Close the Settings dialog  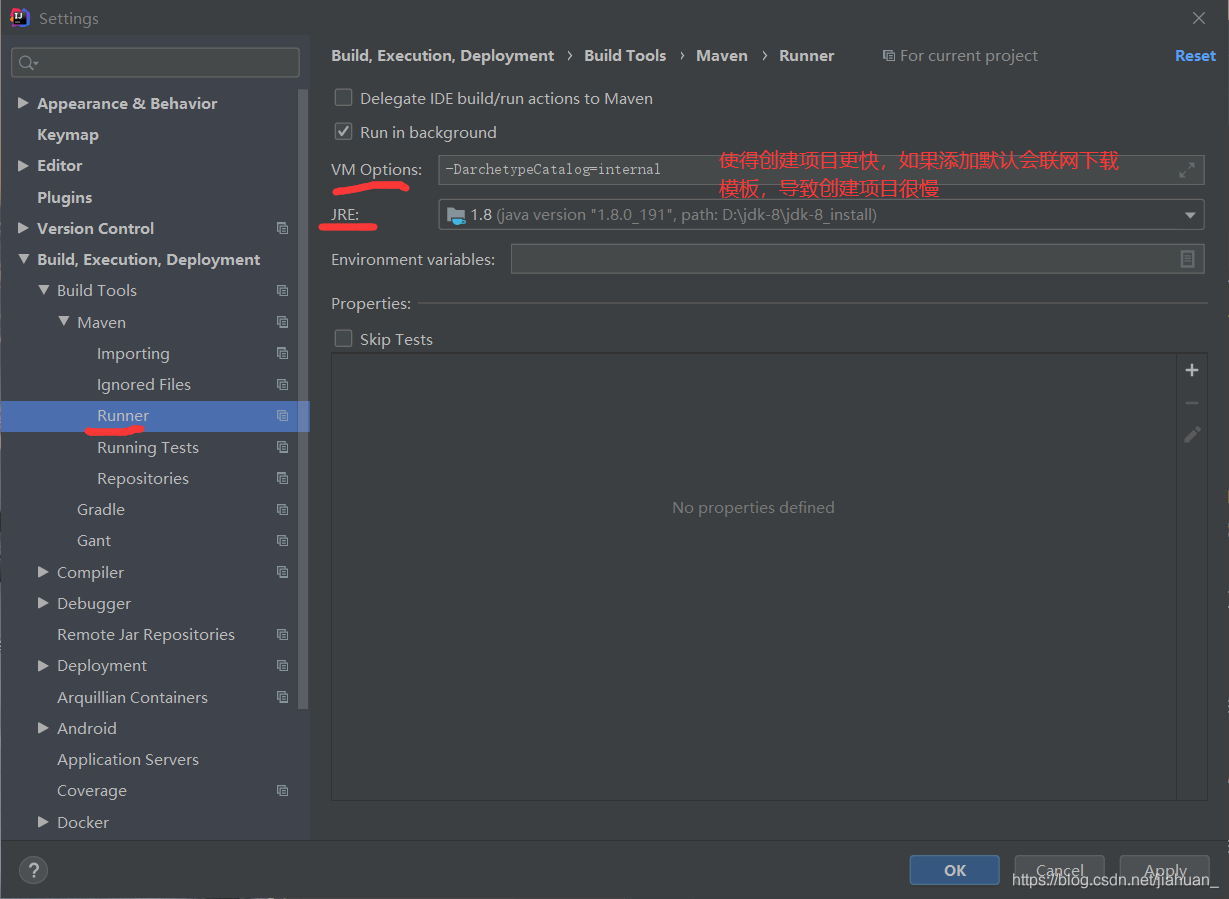point(1199,18)
